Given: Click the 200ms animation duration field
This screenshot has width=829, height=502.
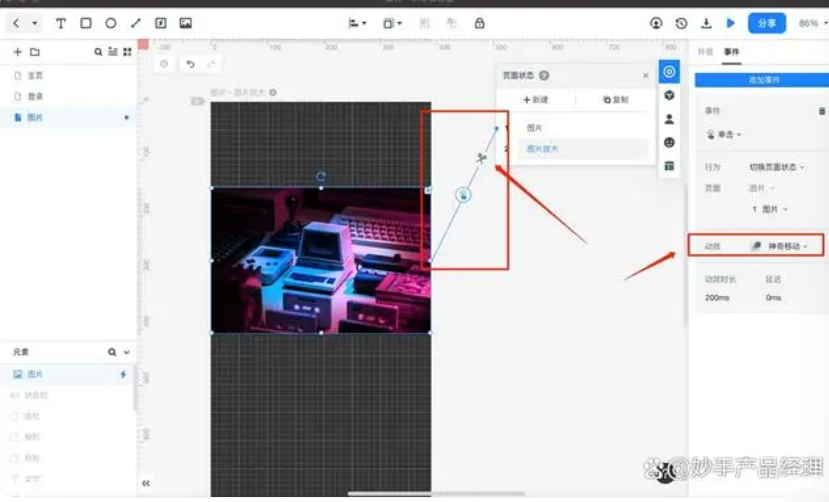Looking at the screenshot, I should click(717, 298).
